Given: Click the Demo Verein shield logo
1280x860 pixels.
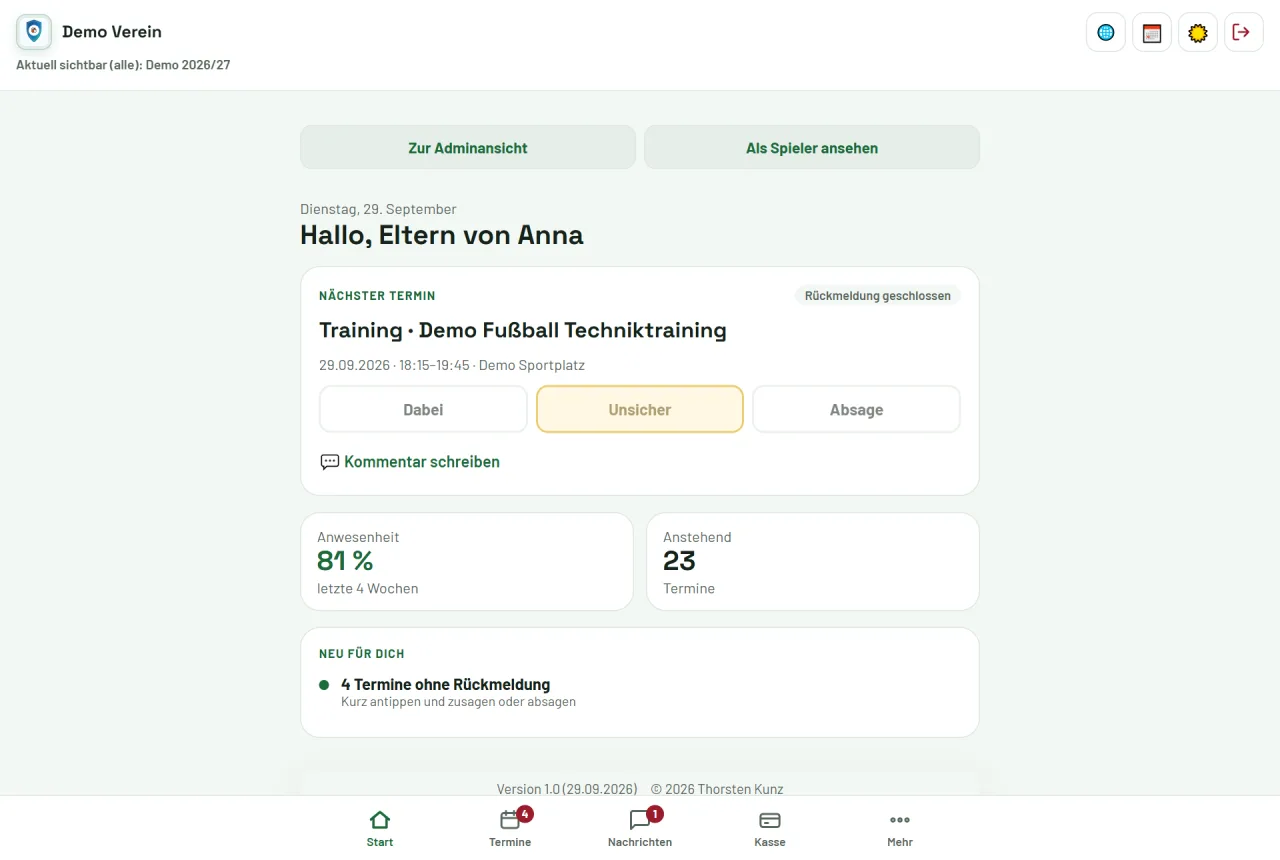Looking at the screenshot, I should coord(34,32).
